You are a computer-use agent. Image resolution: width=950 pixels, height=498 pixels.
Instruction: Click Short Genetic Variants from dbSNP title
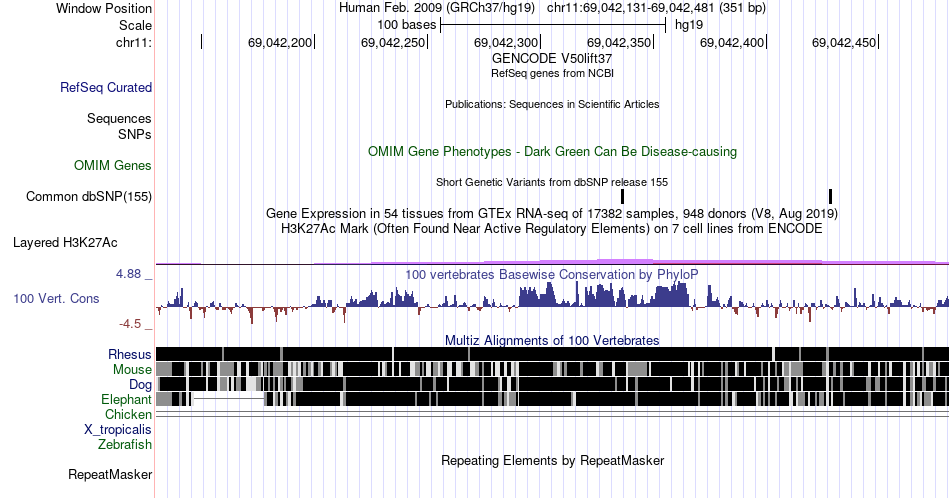point(552,182)
